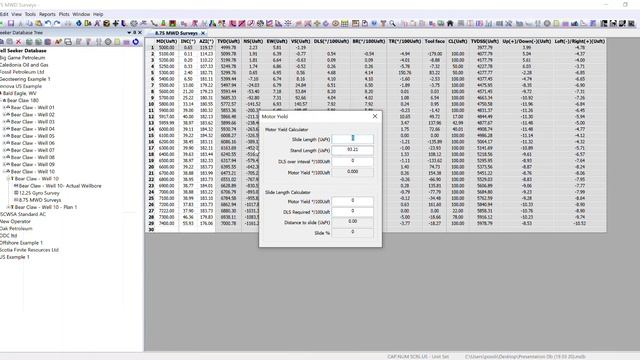This screenshot has height=360, width=640.
Task: Open the Window menu
Action: pos(81,14)
